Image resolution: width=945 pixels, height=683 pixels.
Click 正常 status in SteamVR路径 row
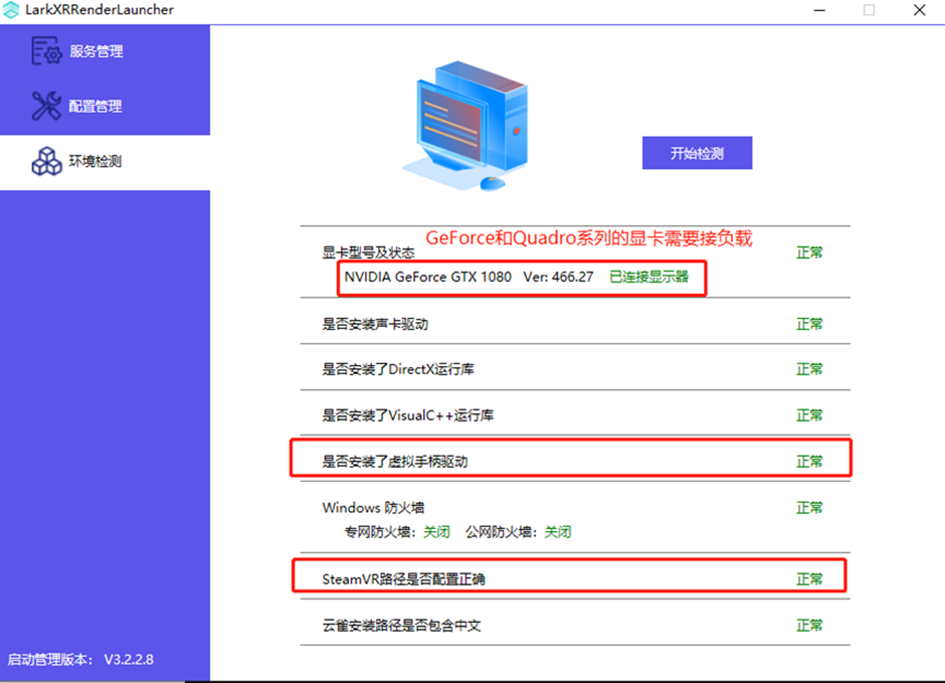(809, 579)
